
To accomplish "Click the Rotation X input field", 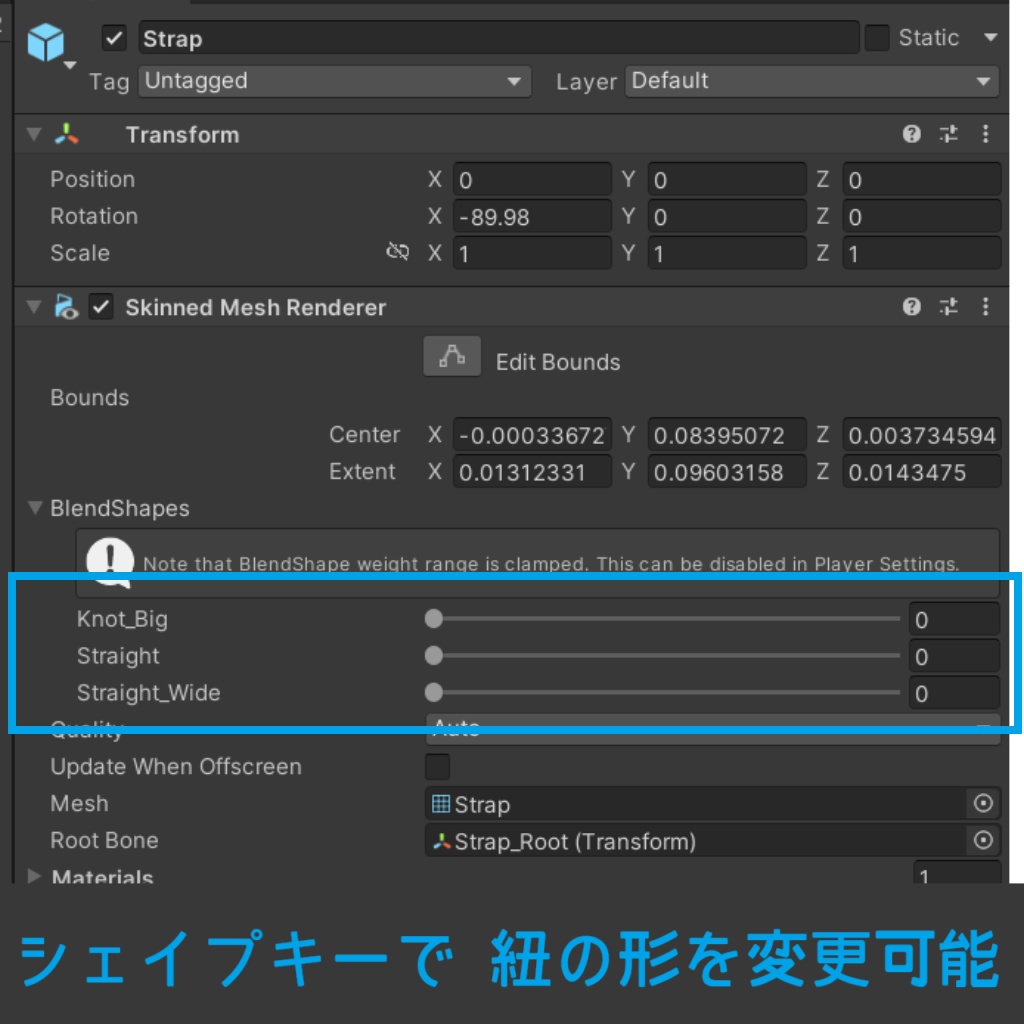I will tap(531, 216).
